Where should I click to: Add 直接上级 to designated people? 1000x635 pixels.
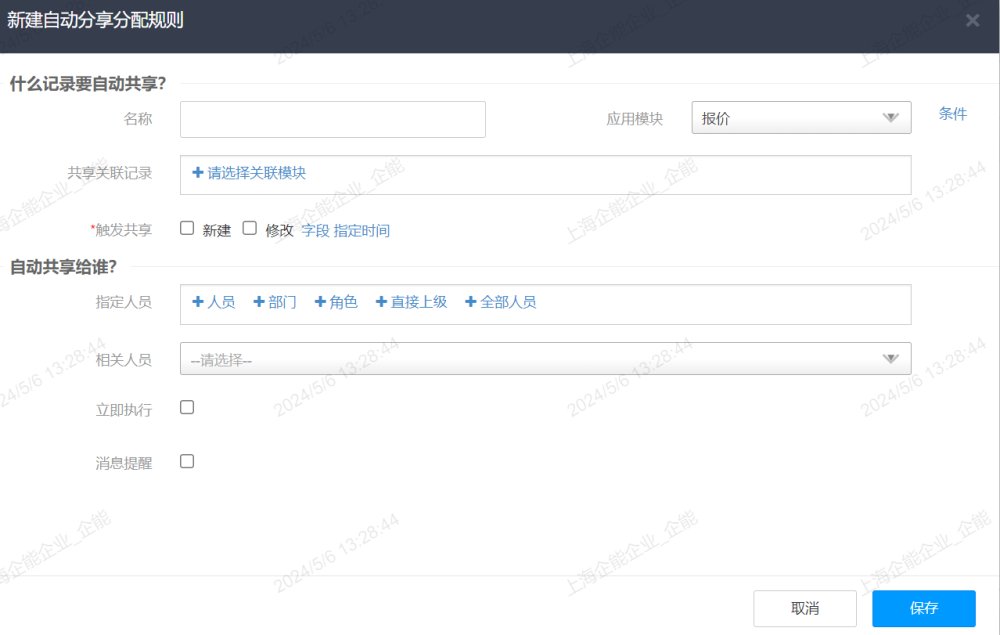pos(411,302)
